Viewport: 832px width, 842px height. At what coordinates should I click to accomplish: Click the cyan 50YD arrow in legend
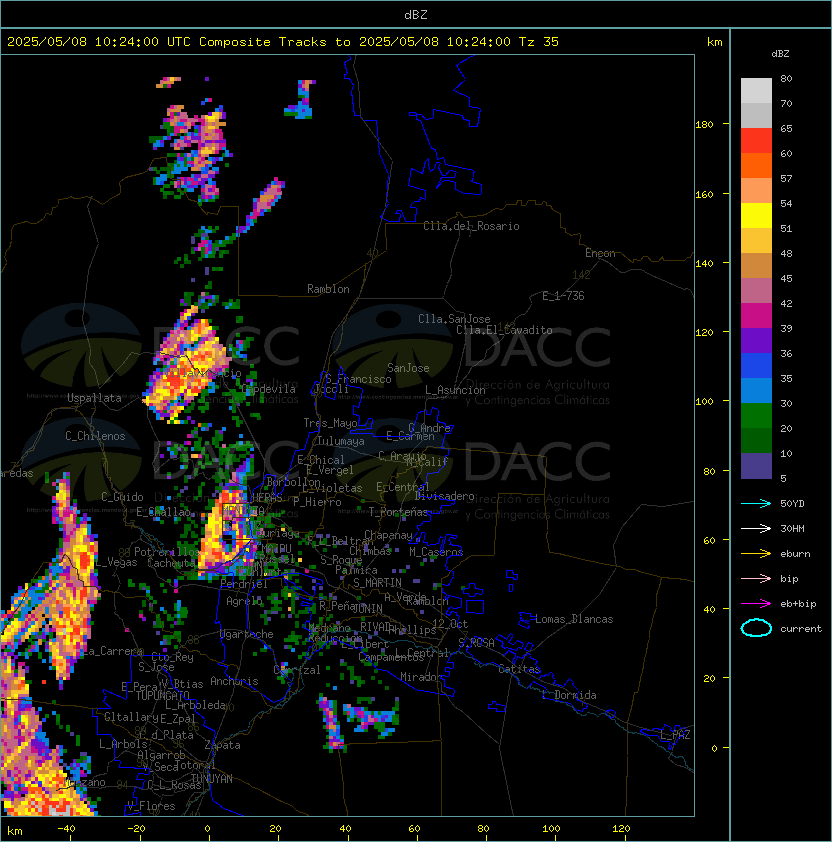[x=756, y=503]
